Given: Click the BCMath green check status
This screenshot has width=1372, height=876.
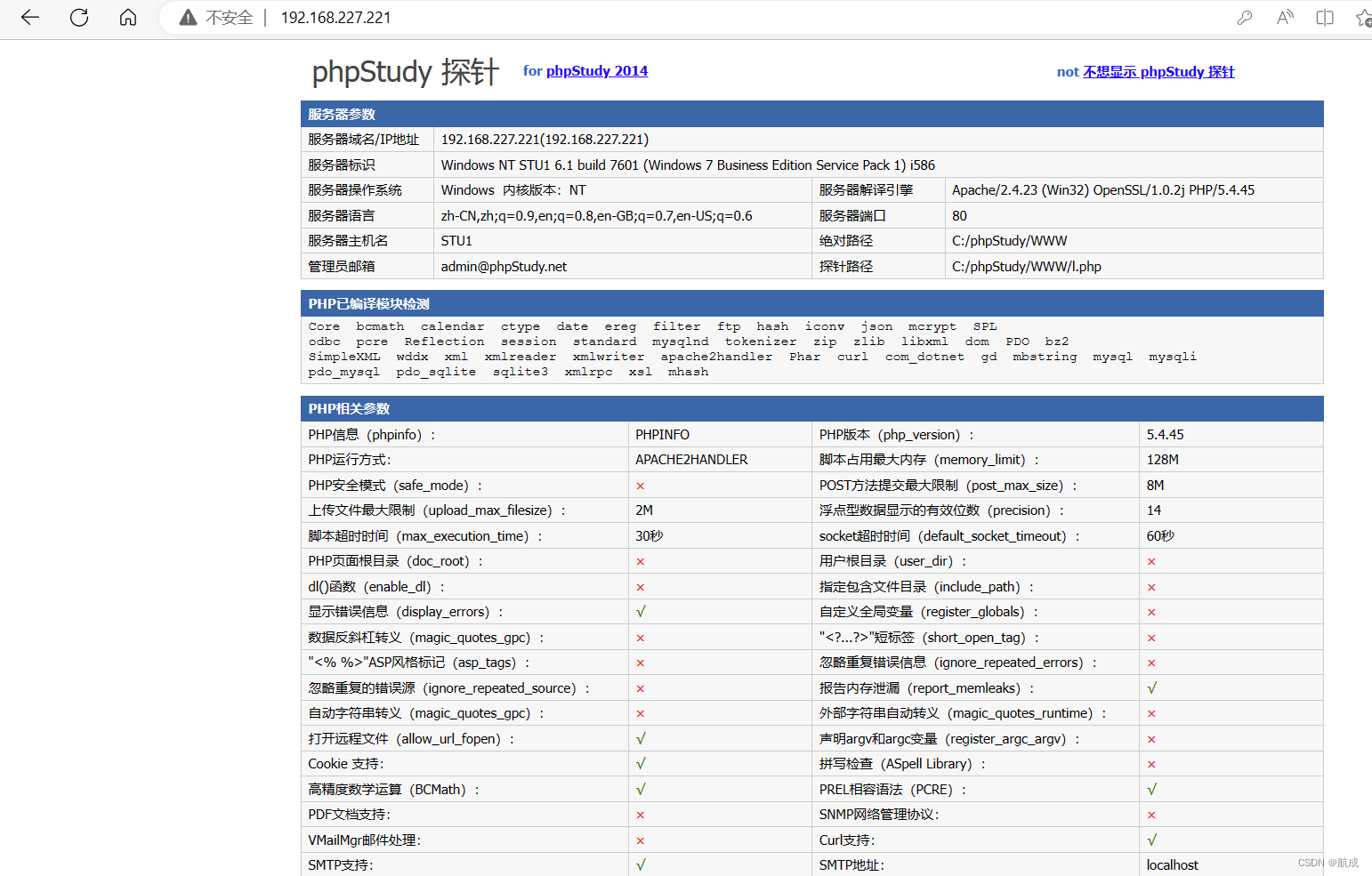Looking at the screenshot, I should pyautogui.click(x=641, y=790).
